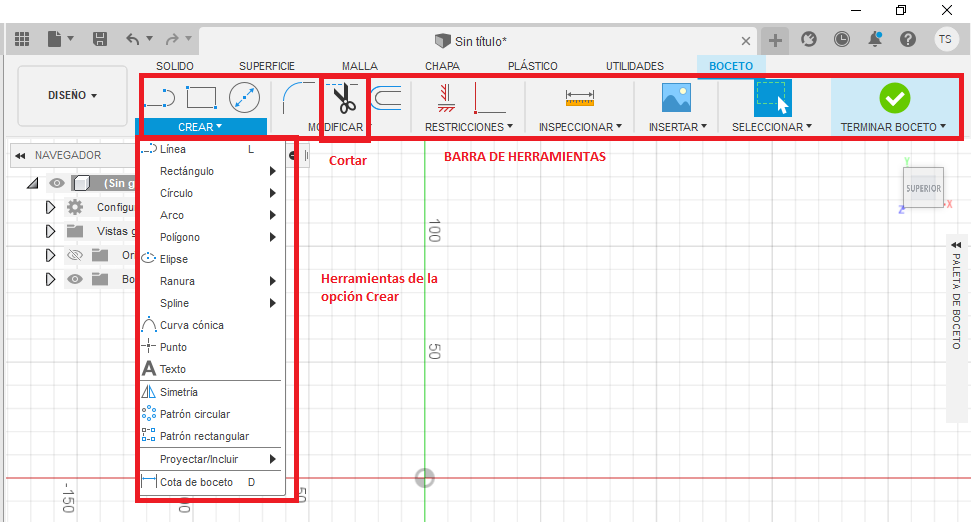Select the Line tool icon in the toolbar
This screenshot has width=971, height=522.
pyautogui.click(x=161, y=98)
